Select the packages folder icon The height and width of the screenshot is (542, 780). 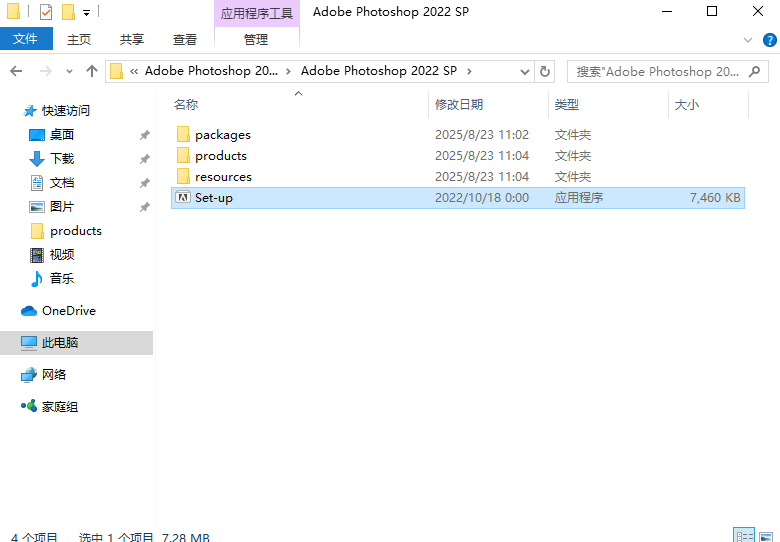[x=183, y=135]
